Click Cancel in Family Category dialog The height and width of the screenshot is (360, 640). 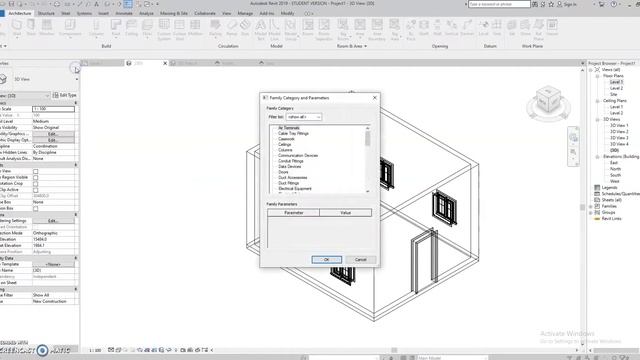[x=360, y=260]
